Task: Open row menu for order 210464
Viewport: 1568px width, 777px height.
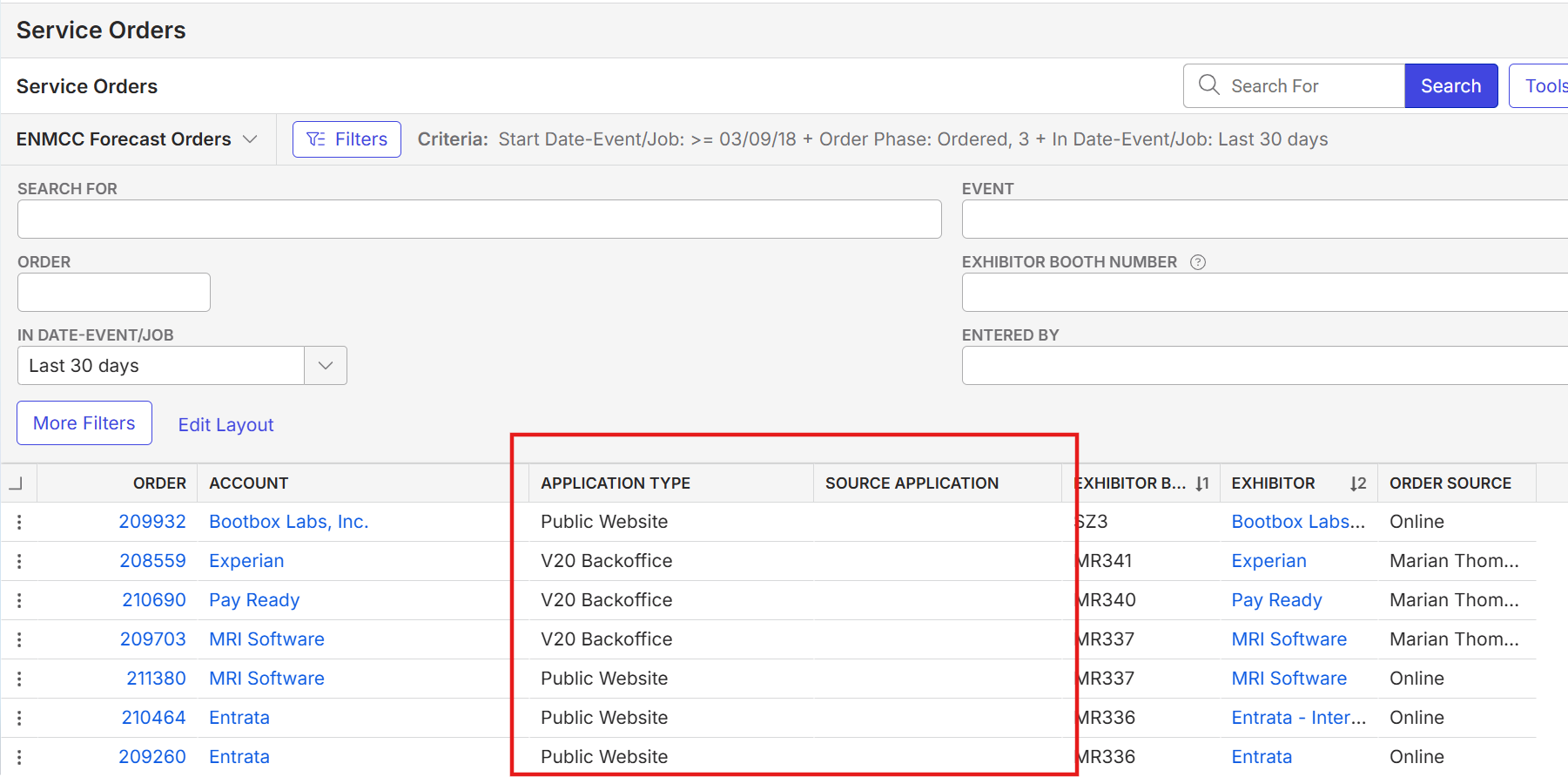Action: point(19,718)
